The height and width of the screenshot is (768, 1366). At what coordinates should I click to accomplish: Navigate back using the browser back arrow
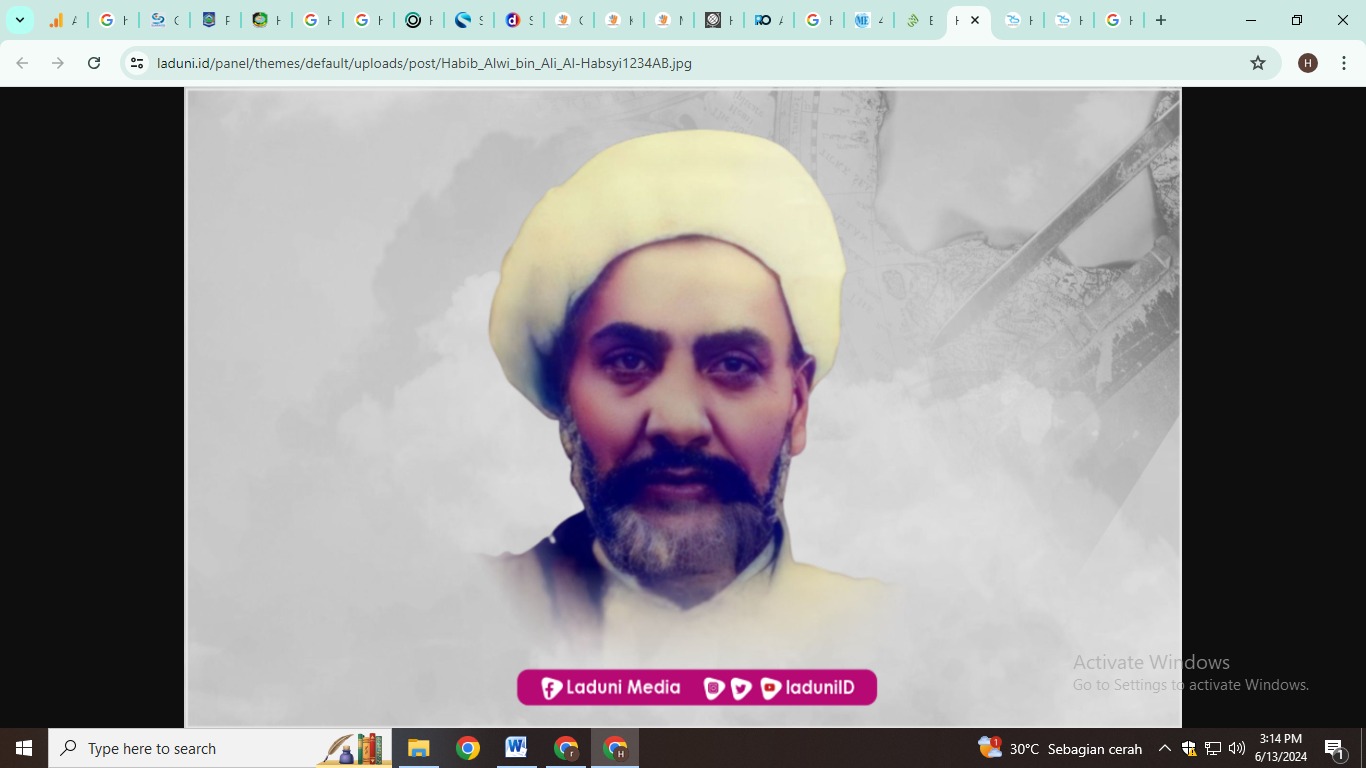[21, 62]
